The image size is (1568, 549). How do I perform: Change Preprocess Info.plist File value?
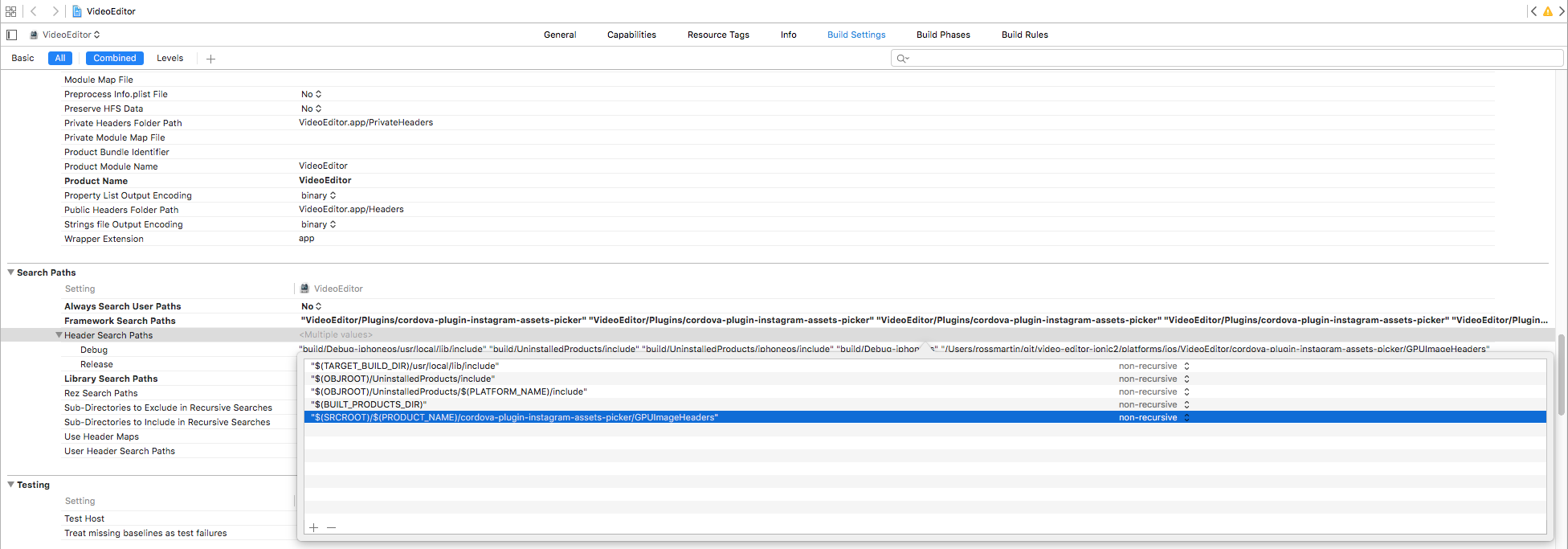click(x=311, y=94)
